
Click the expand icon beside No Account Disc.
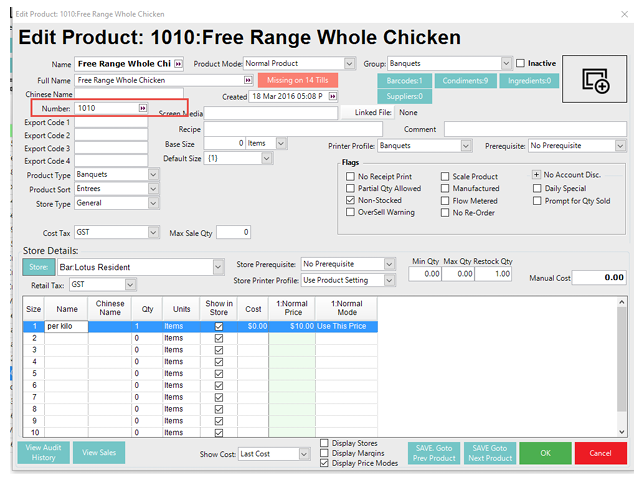point(536,175)
